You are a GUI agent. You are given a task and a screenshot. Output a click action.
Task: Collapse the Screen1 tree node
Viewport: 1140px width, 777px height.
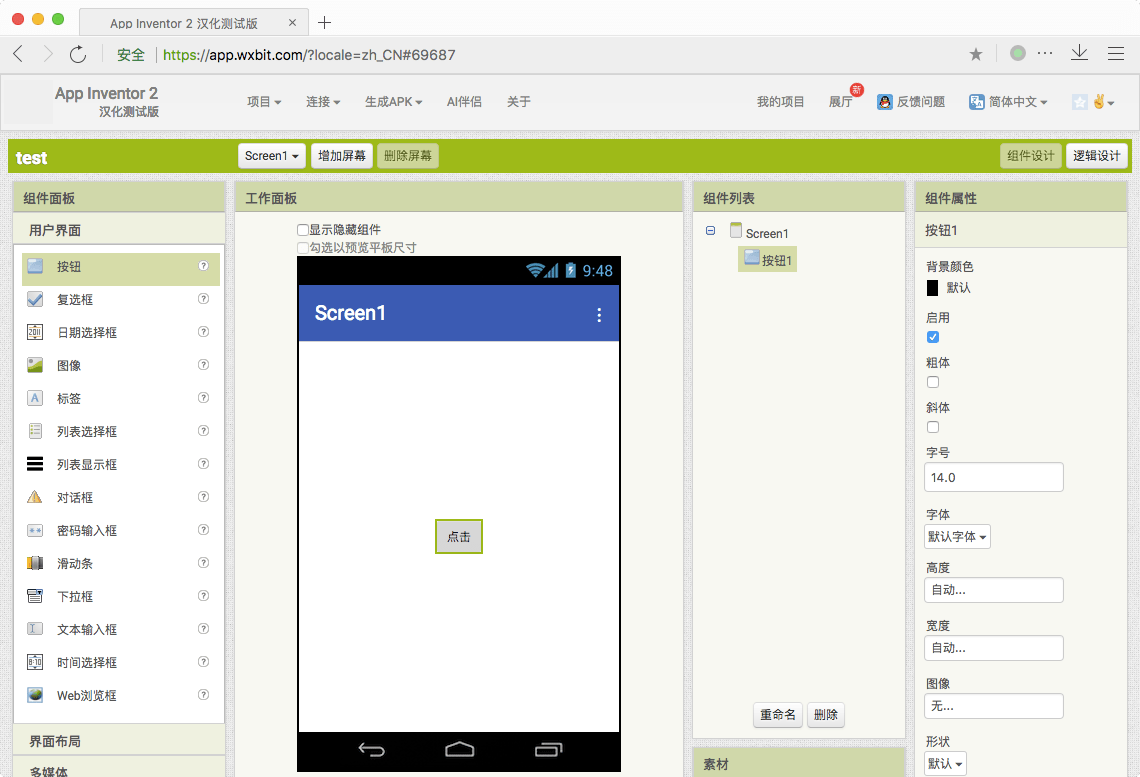tap(710, 230)
